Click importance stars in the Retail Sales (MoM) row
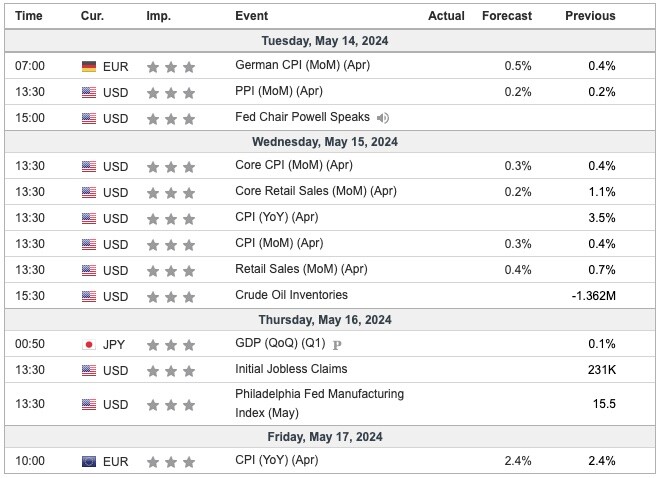The width and height of the screenshot is (660, 478). click(171, 271)
